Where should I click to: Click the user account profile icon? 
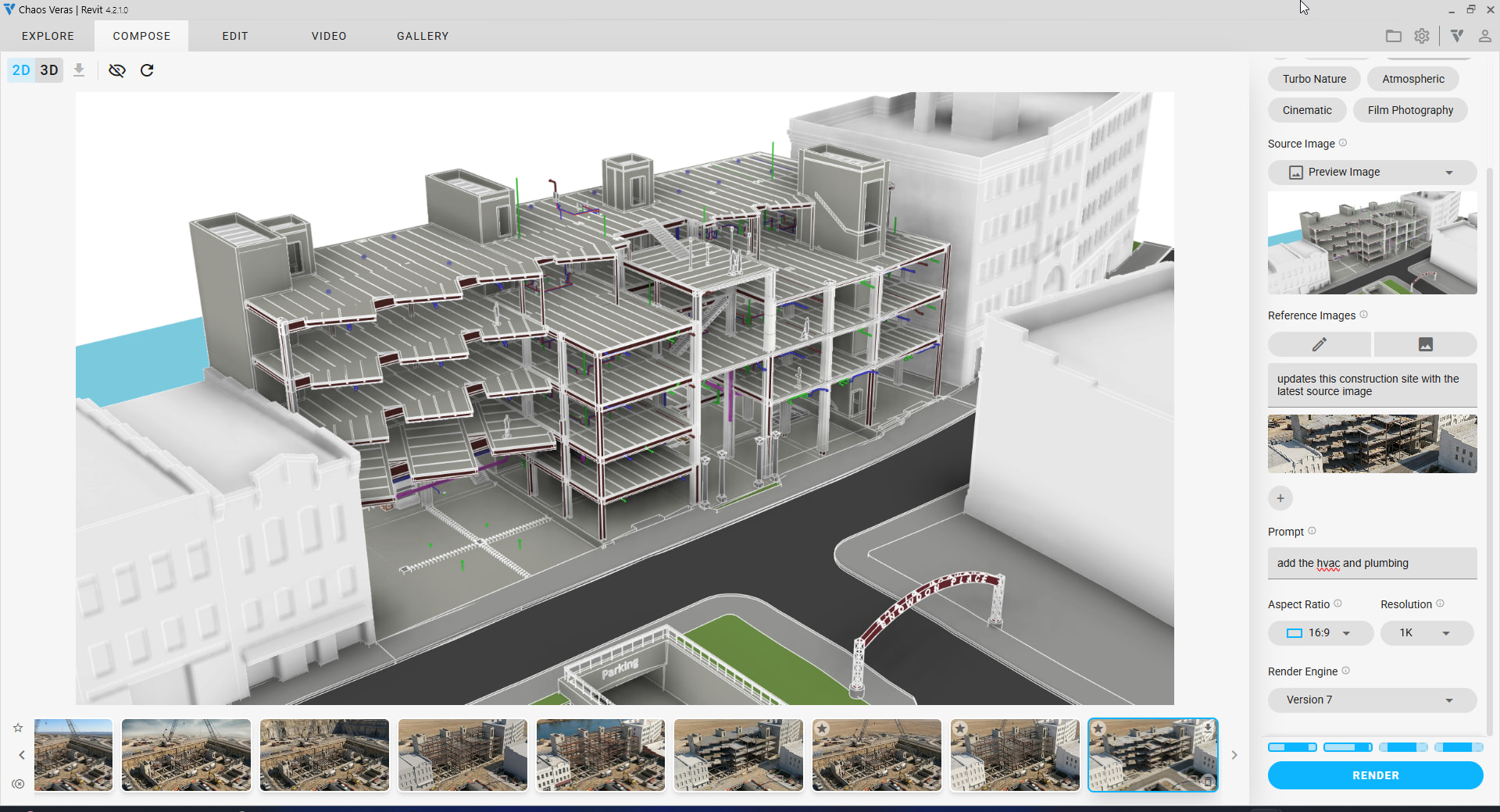1484,36
